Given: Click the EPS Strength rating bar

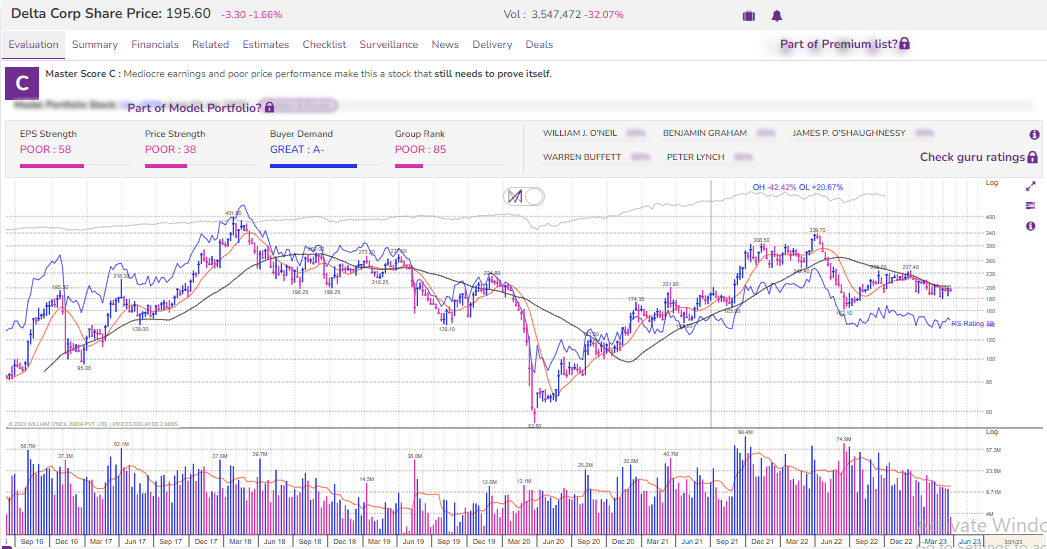Looking at the screenshot, I should point(52,166).
